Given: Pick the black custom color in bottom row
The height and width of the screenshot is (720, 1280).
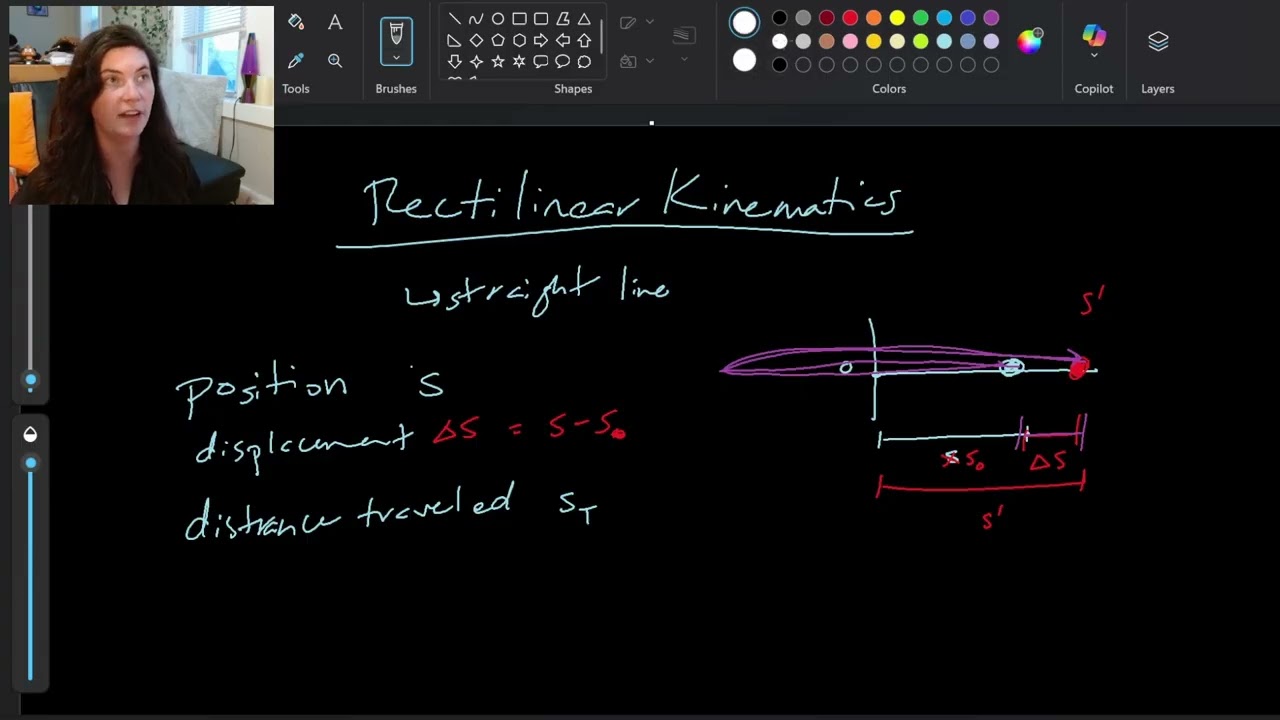Looking at the screenshot, I should click(x=780, y=65).
